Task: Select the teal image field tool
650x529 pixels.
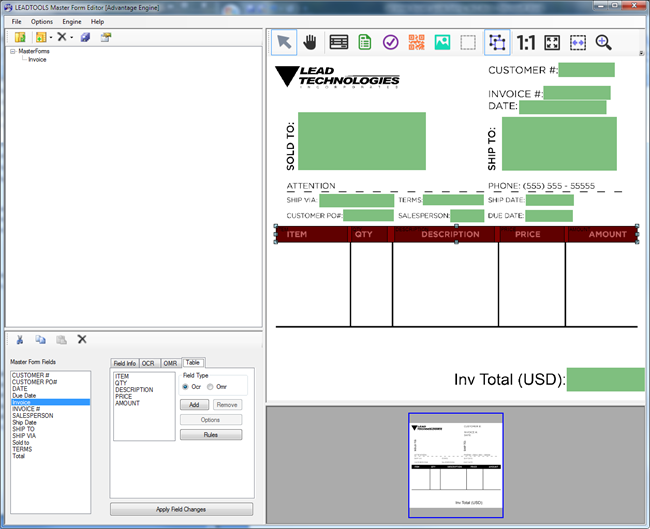Action: [442, 42]
